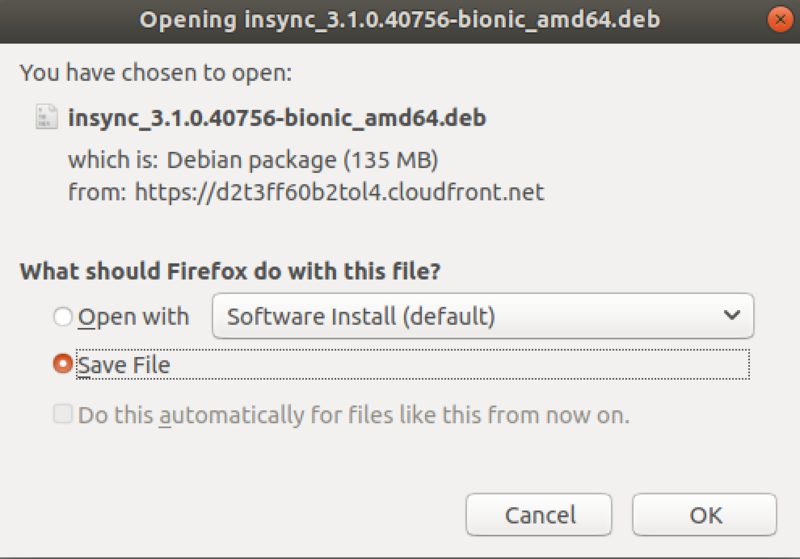Image resolution: width=800 pixels, height=559 pixels.
Task: Click "What should Firefox do with this file?" heading
Action: [231, 271]
